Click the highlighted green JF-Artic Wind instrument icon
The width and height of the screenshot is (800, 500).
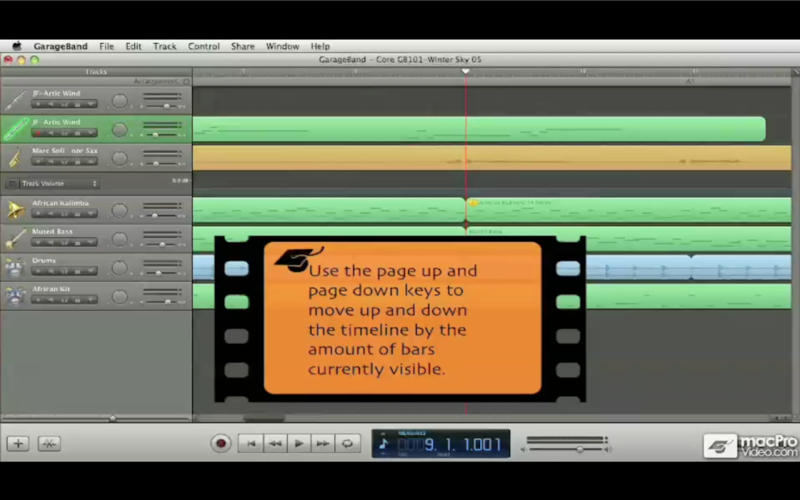15,130
